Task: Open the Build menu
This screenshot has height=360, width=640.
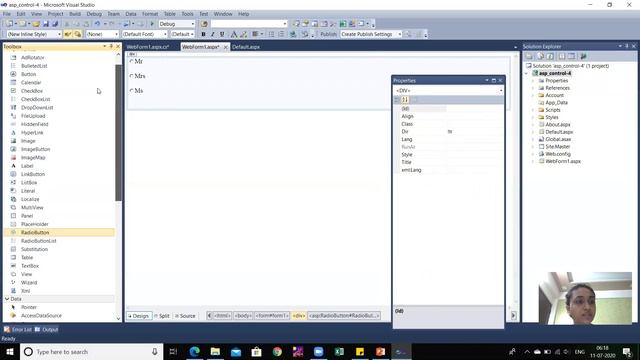Action: coord(75,14)
